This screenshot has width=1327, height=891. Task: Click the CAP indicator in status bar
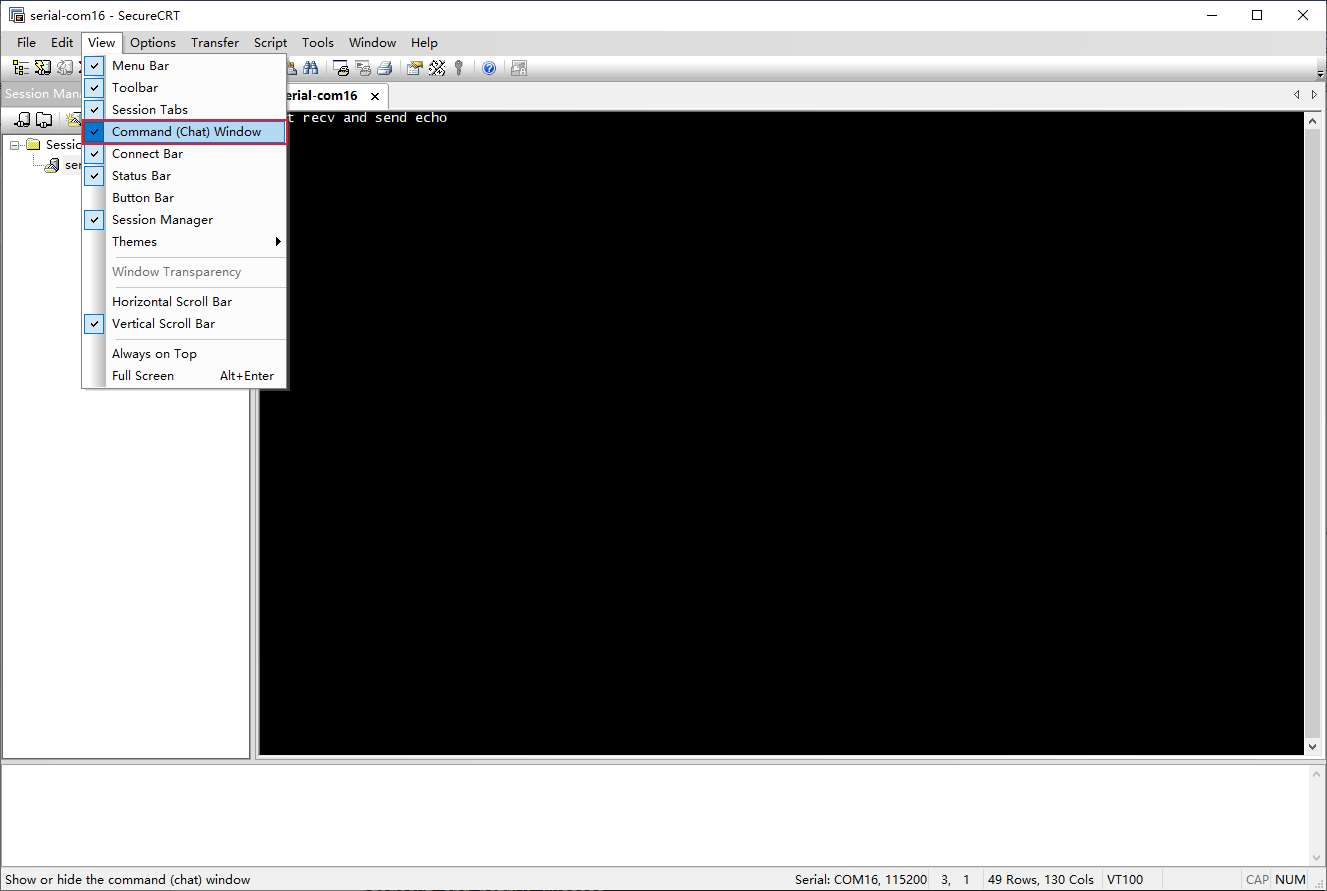pos(1257,880)
